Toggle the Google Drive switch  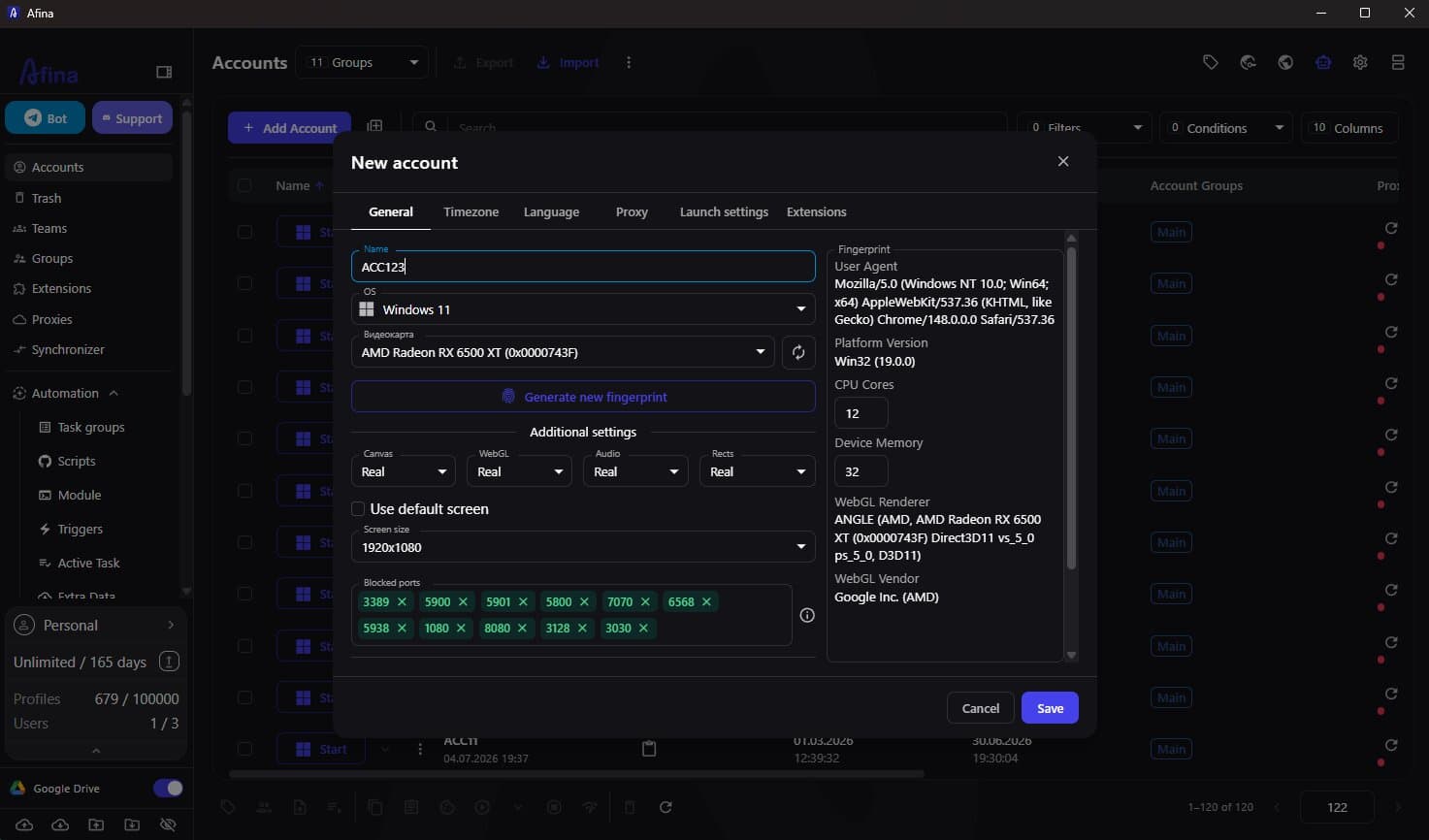[168, 788]
